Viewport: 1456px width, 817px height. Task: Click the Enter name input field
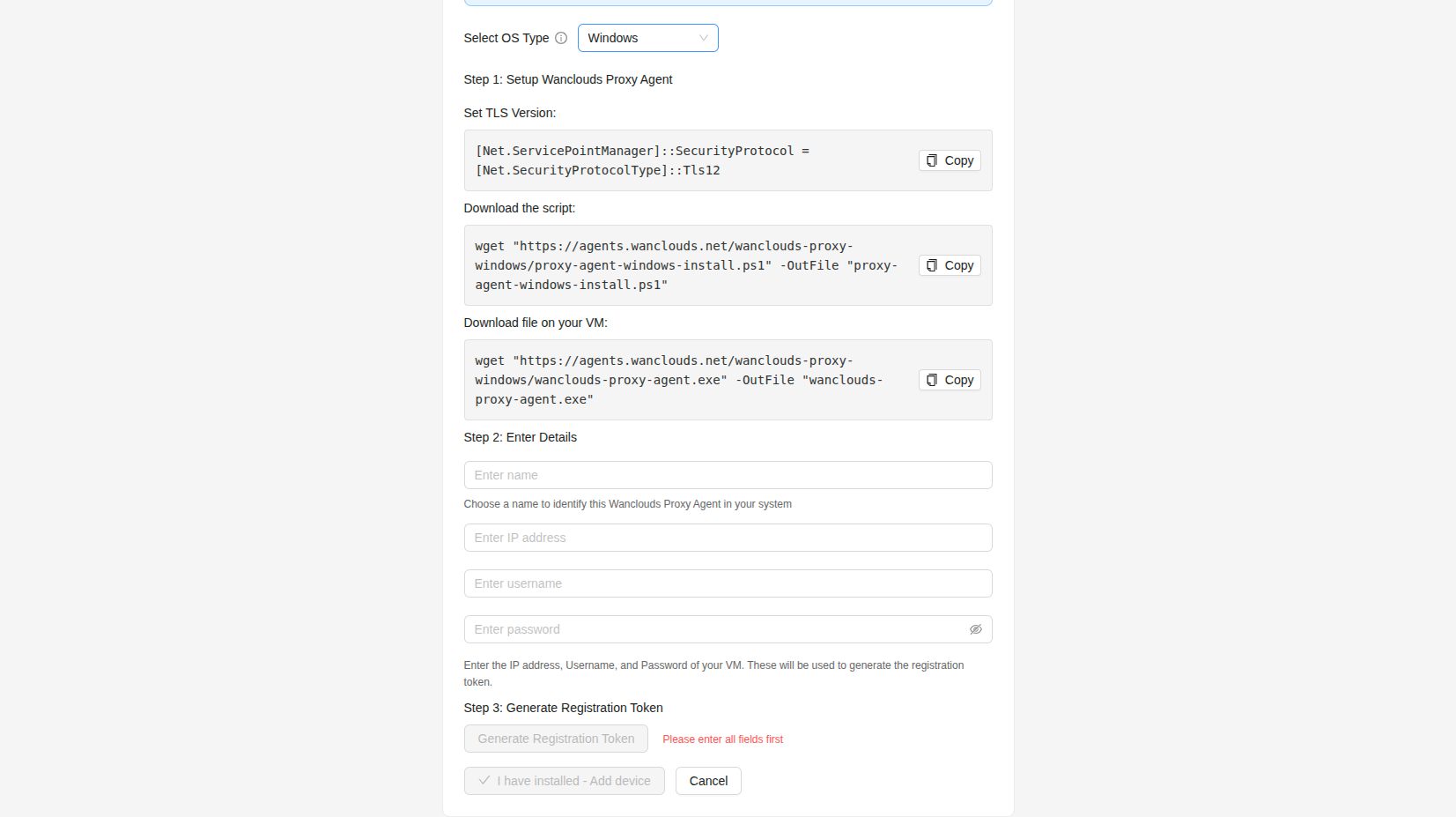click(728, 475)
